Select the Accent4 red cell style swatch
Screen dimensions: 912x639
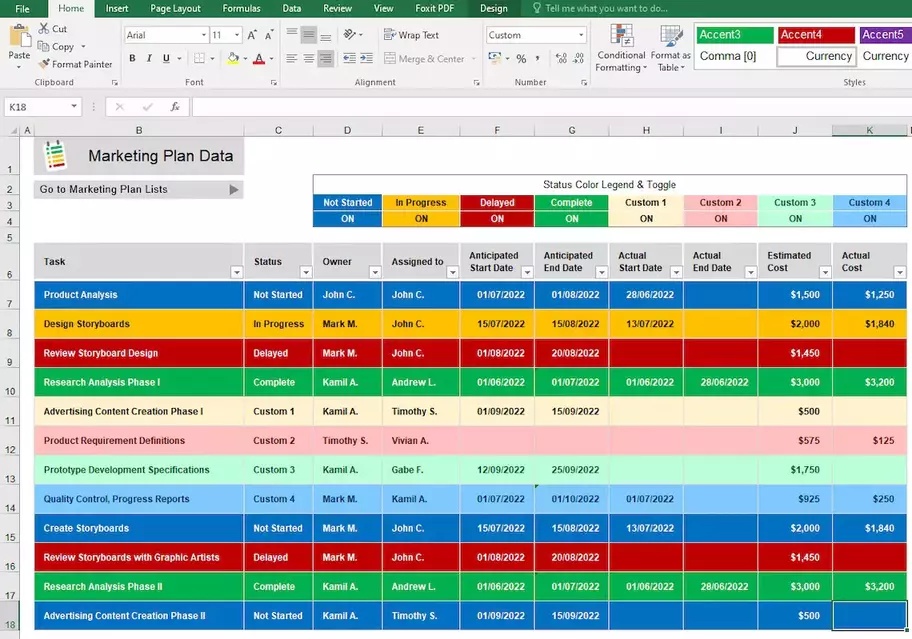[x=816, y=35]
